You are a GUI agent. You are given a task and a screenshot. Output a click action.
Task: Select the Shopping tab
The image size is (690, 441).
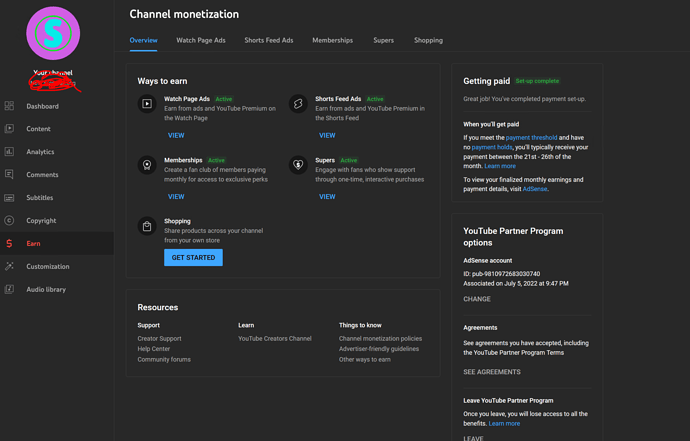tap(428, 40)
